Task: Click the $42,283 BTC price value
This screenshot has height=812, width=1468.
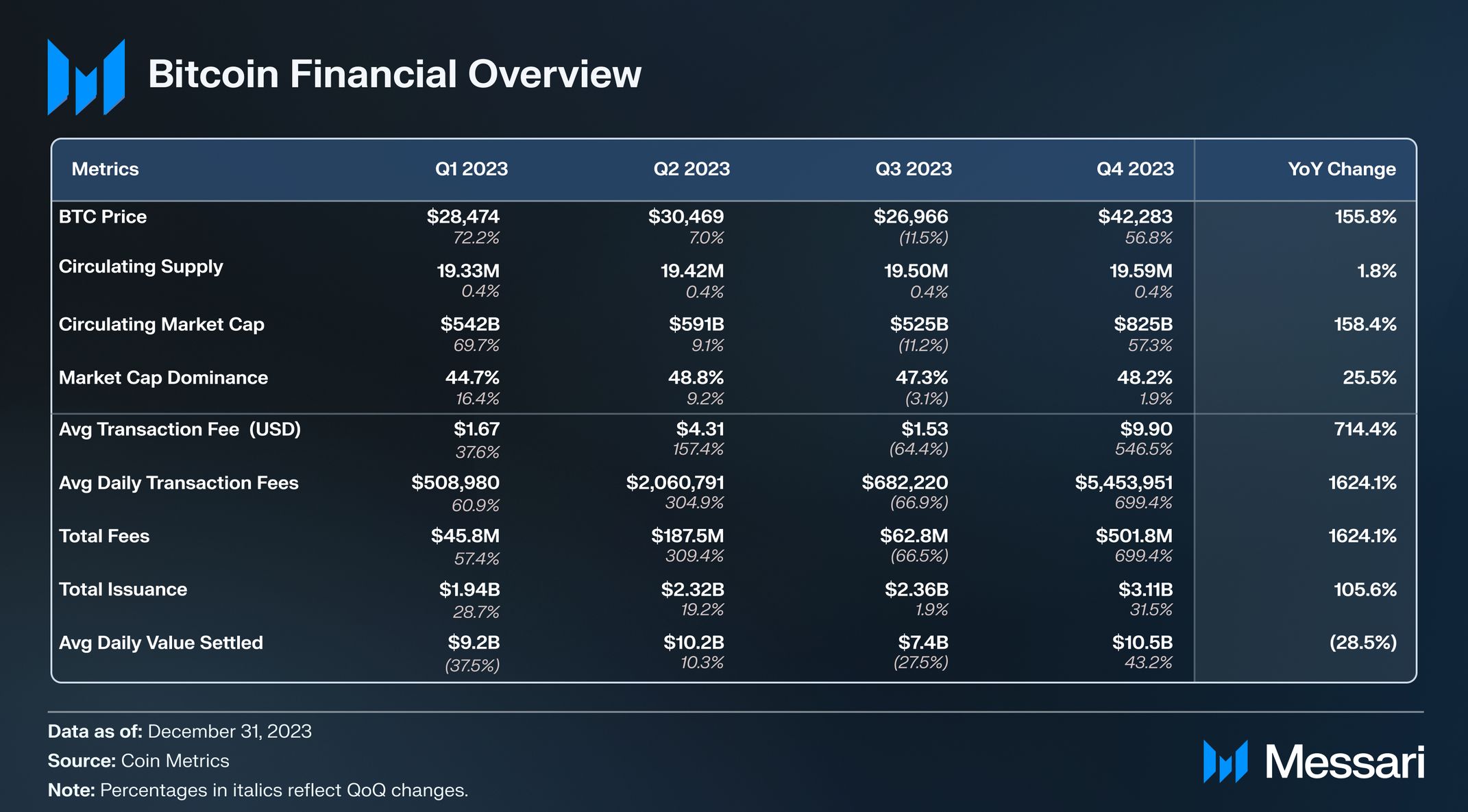Action: pyautogui.click(x=1135, y=217)
